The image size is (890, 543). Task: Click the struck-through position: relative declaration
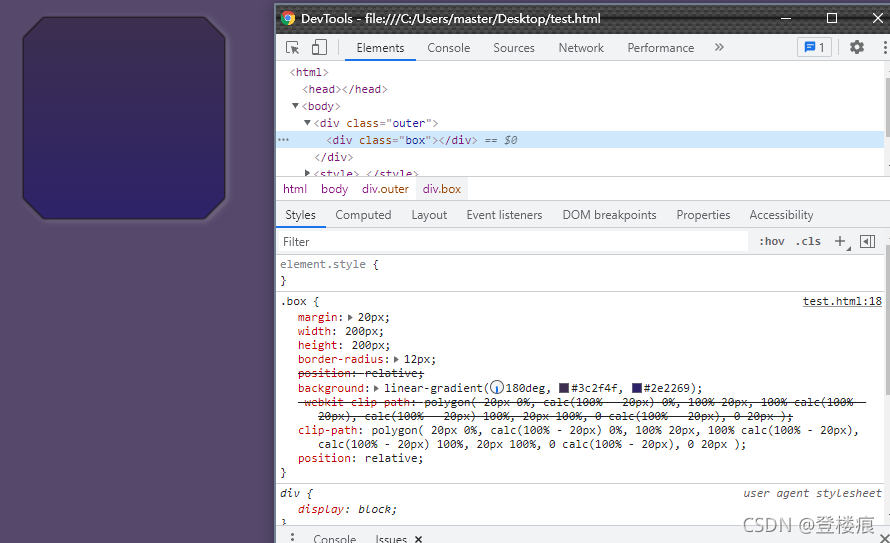(x=360, y=373)
